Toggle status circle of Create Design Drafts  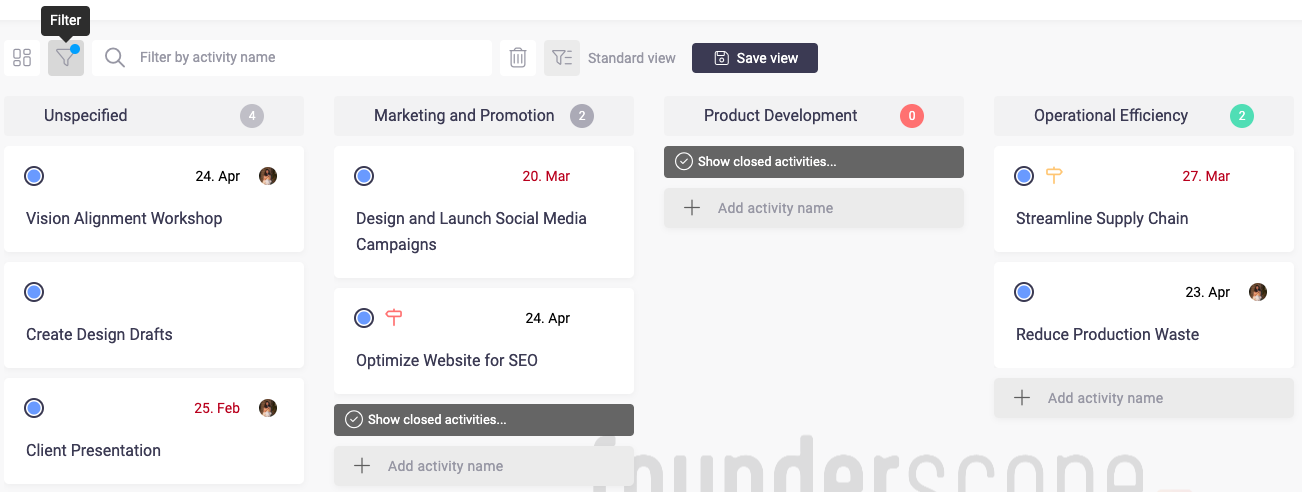pyautogui.click(x=34, y=292)
